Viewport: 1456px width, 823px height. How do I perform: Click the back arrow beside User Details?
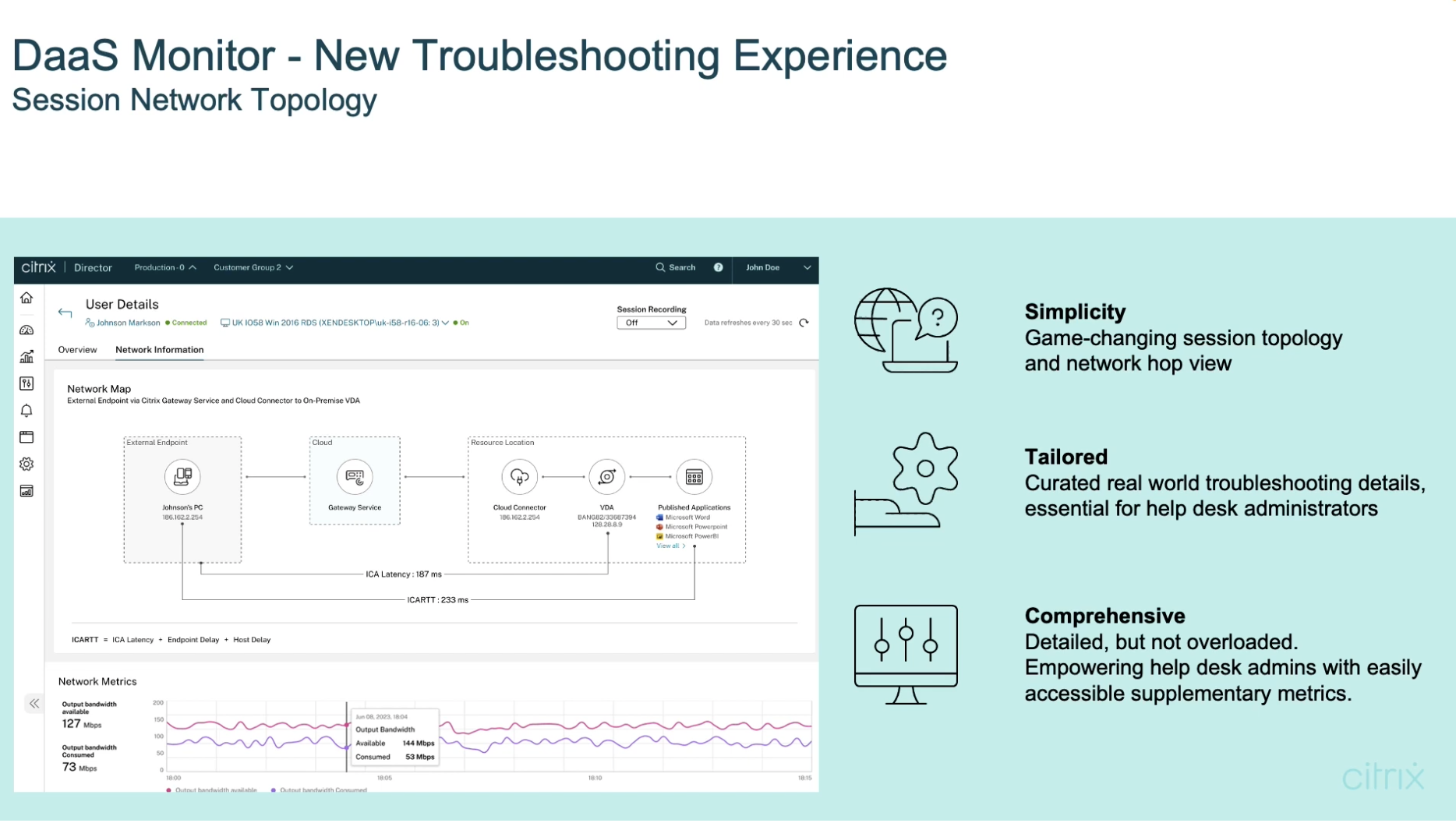click(x=65, y=313)
